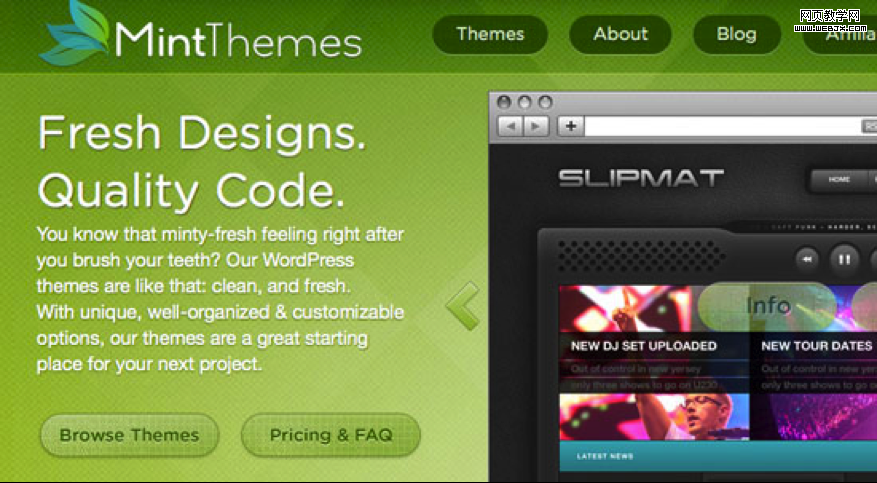Go to the Blog page

[737, 34]
